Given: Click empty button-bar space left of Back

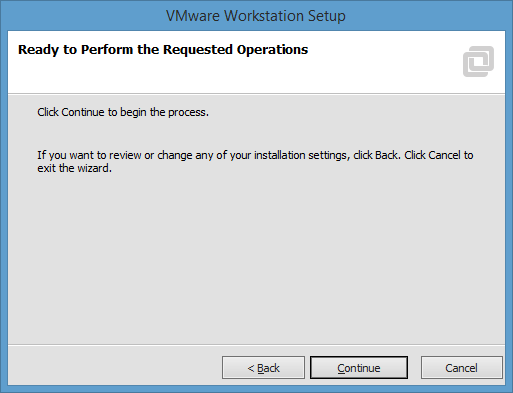Looking at the screenshot, I should point(113,367).
